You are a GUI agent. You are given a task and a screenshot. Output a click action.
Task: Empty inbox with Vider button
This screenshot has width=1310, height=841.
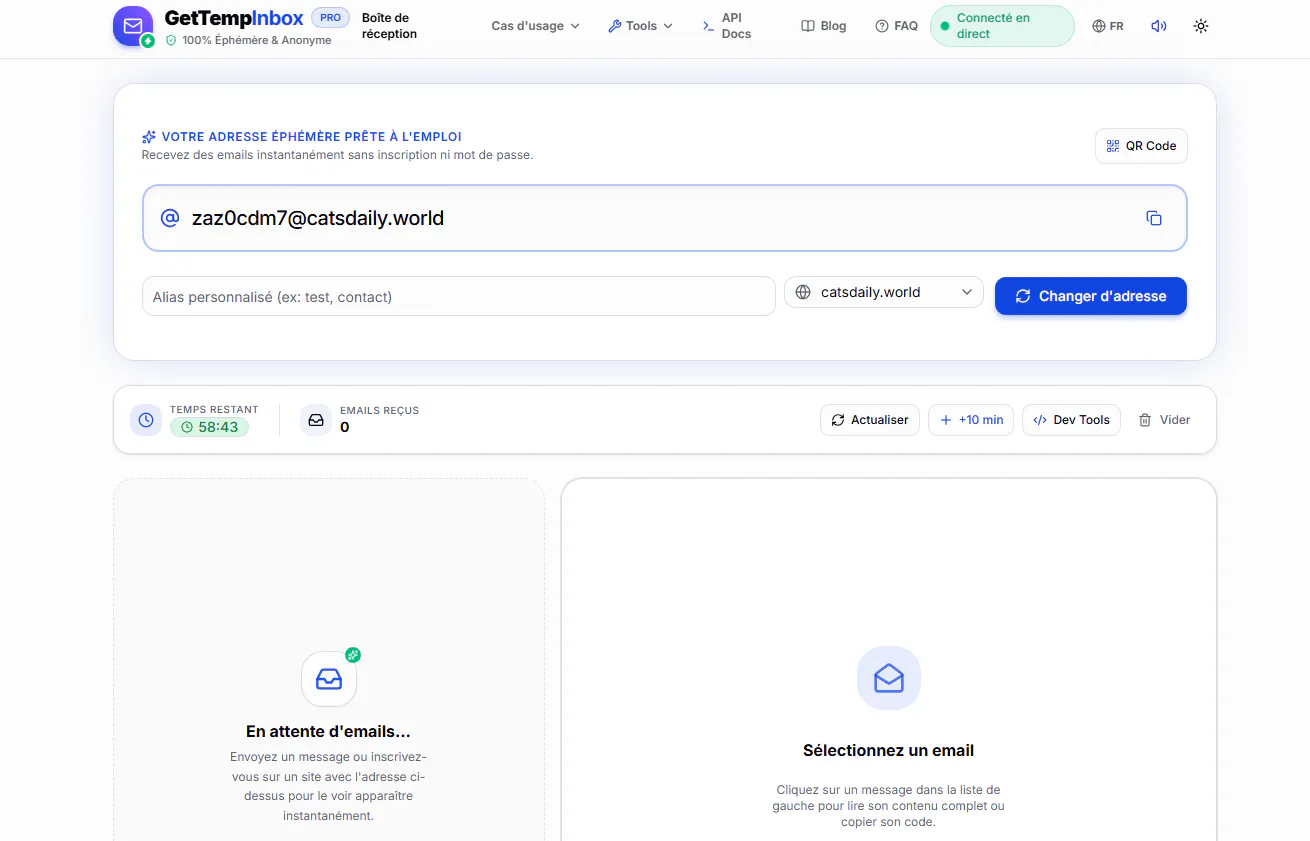tap(1164, 420)
